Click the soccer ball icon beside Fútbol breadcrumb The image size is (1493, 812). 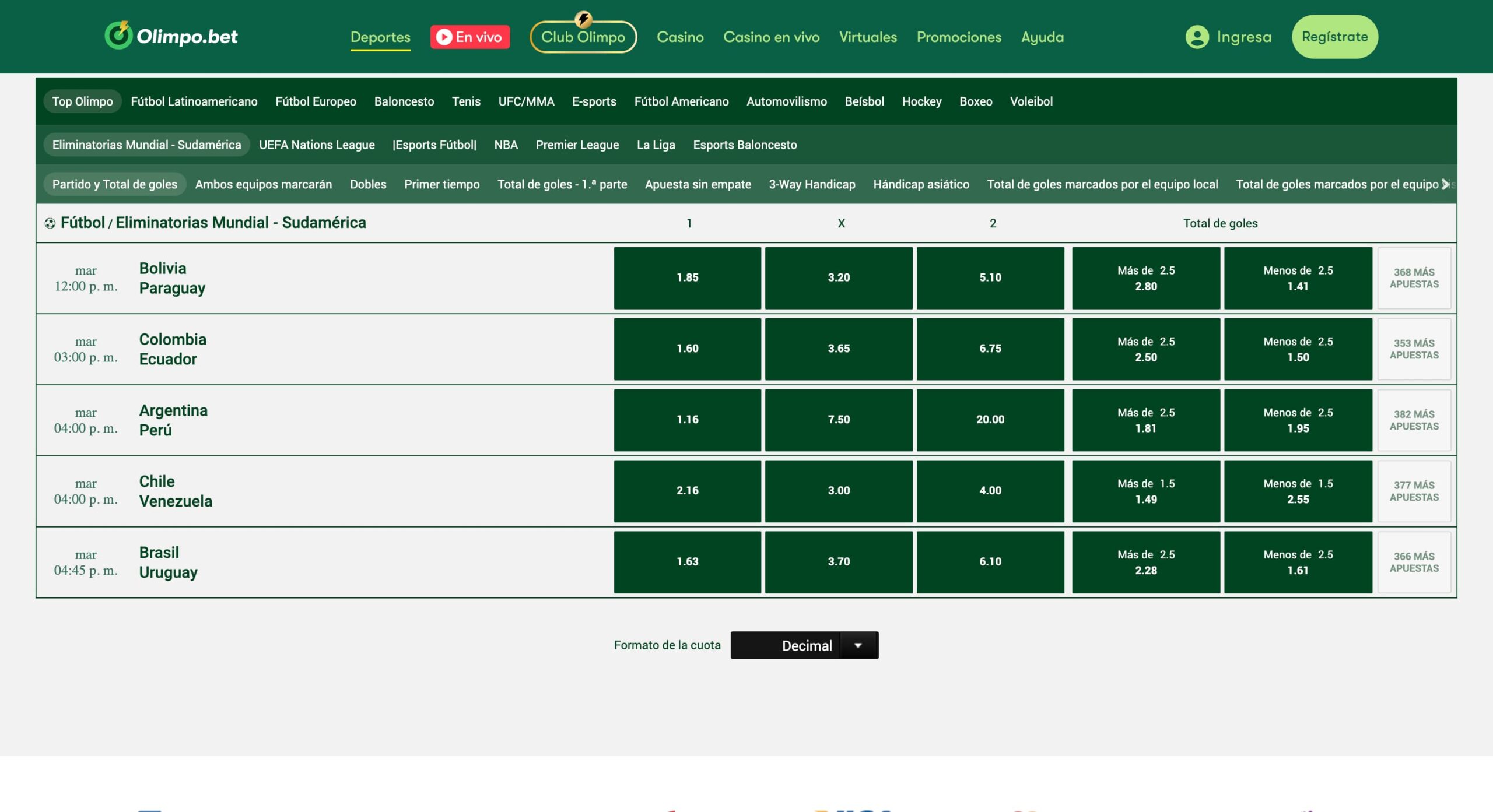click(x=52, y=222)
